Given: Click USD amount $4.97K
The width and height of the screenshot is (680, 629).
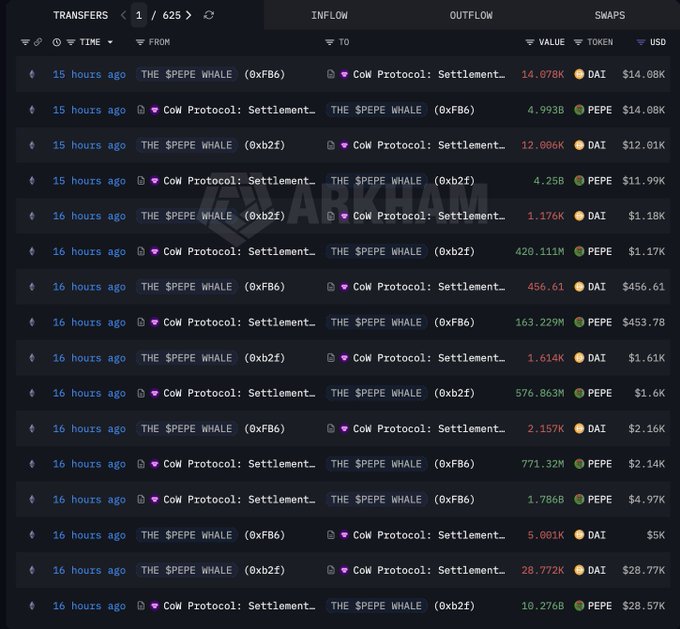Looking at the screenshot, I should click(647, 499).
